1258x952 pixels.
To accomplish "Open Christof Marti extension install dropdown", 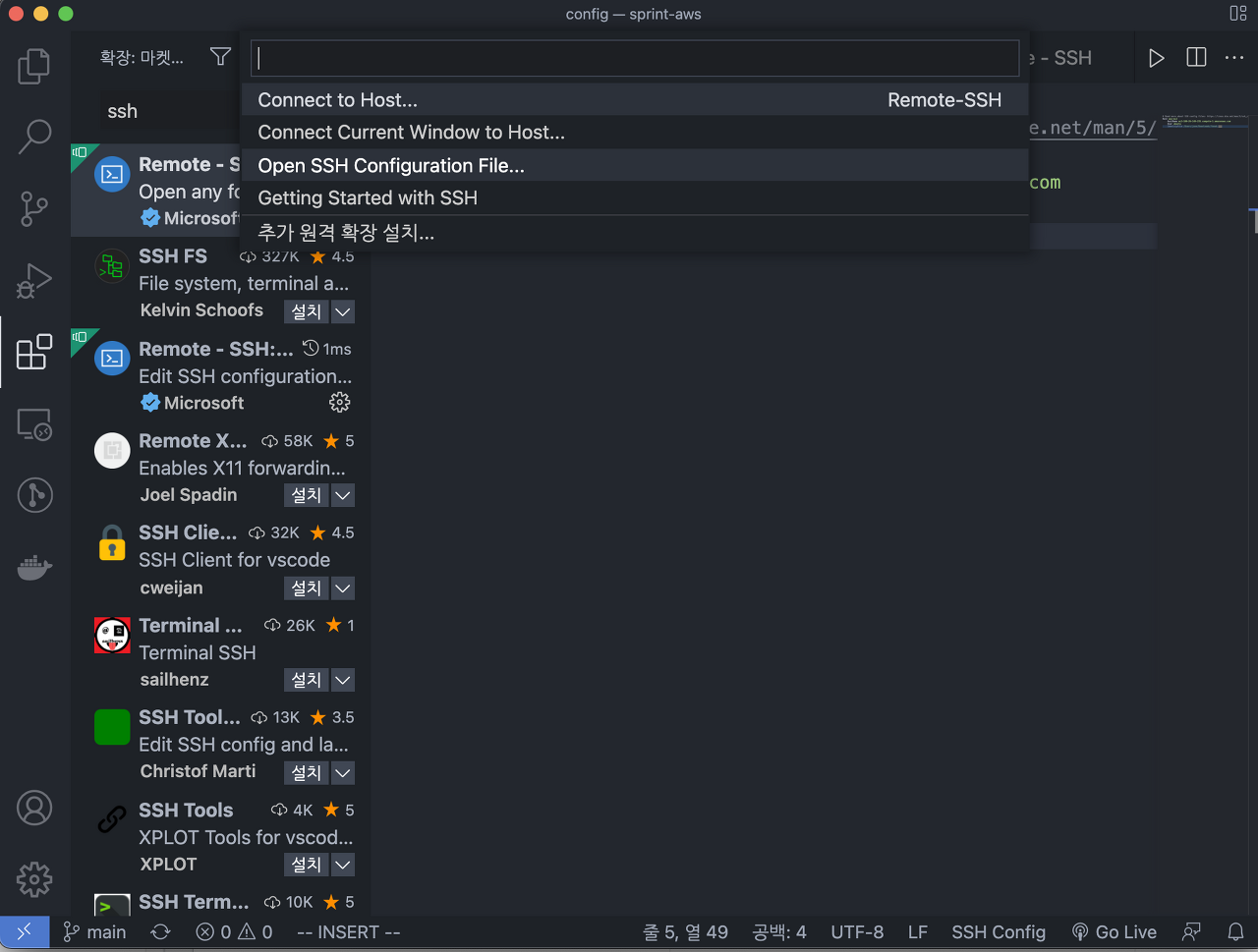I will 343,772.
